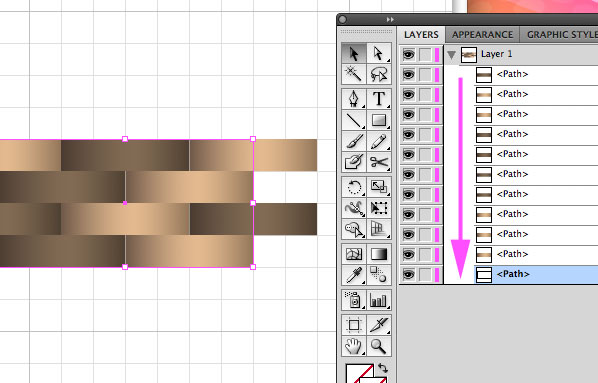Pick the Hand tool
The height and width of the screenshot is (383, 598).
354,346
